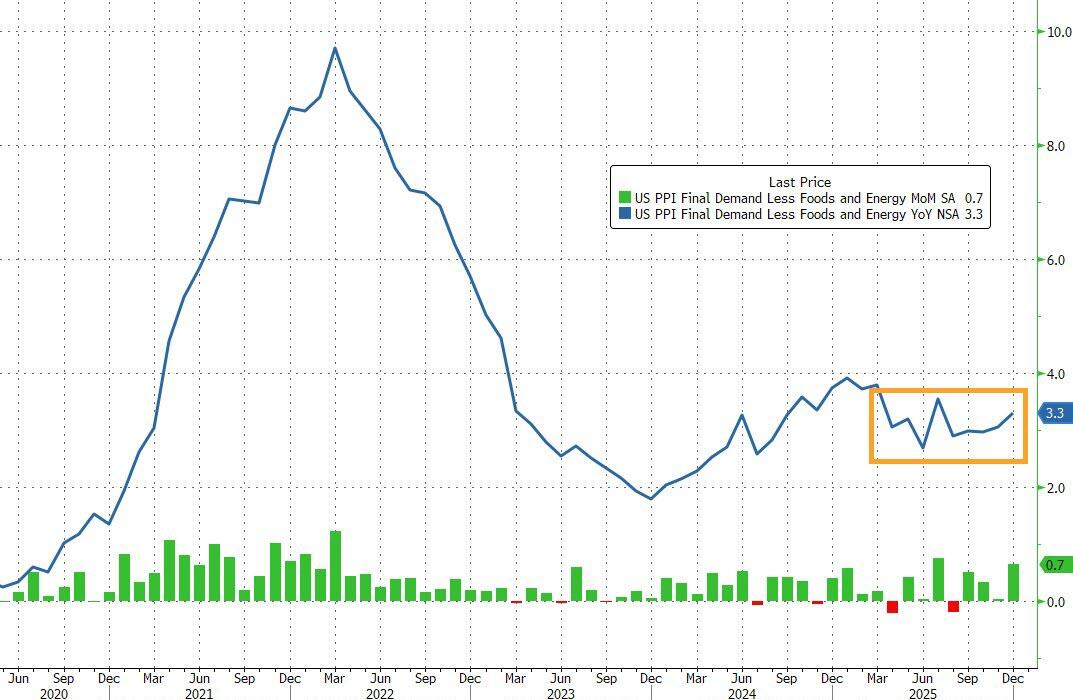Select the 2025 year label on the x-axis

pos(922,692)
